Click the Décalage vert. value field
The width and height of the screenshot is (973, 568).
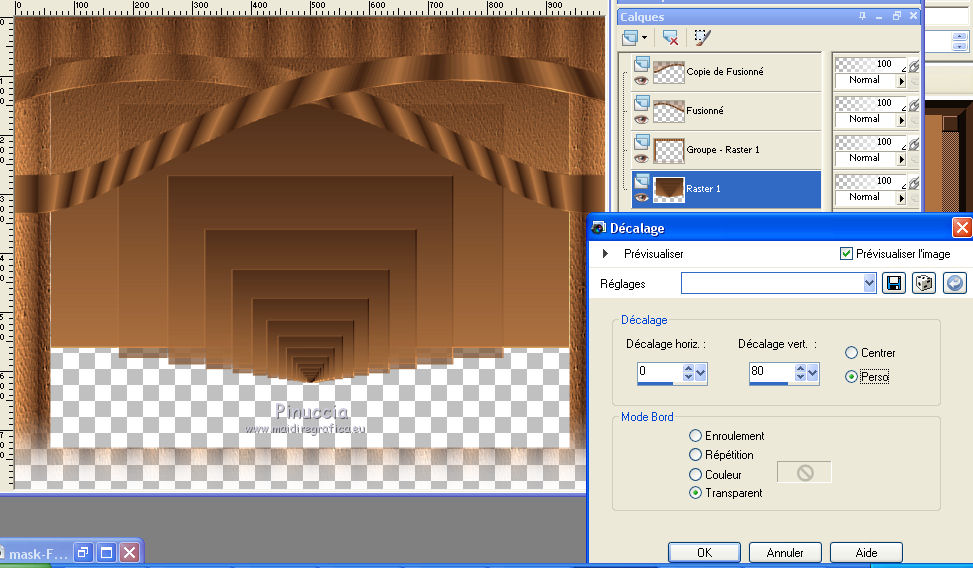[771, 372]
